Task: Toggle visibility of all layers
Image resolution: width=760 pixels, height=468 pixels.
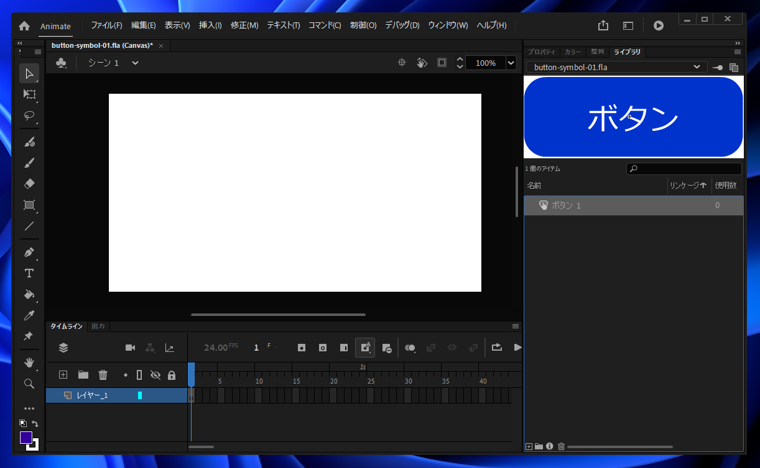Action: 155,375
